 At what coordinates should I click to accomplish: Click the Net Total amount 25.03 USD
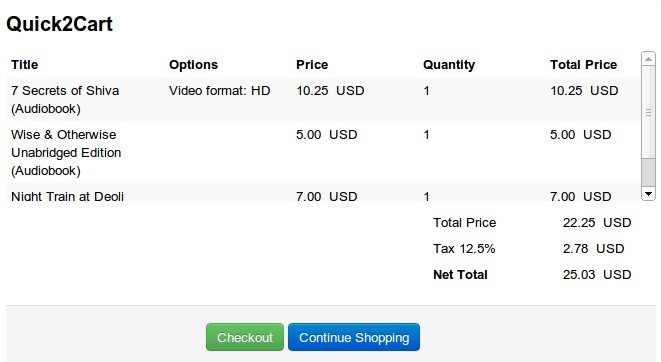[x=597, y=274]
